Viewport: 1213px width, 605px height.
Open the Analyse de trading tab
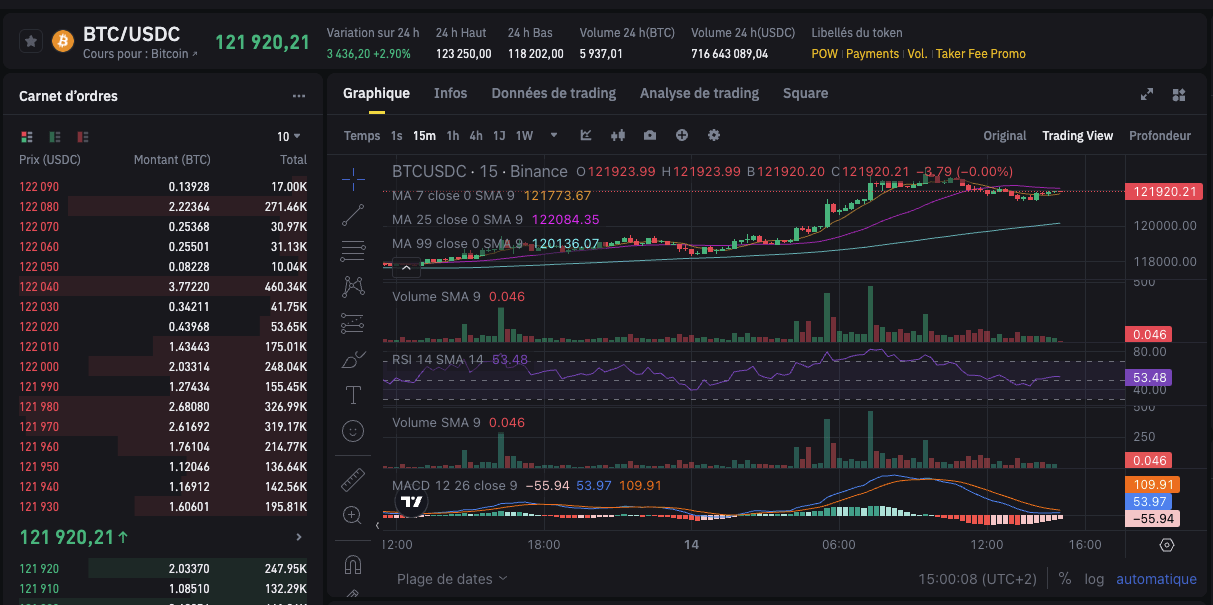699,93
